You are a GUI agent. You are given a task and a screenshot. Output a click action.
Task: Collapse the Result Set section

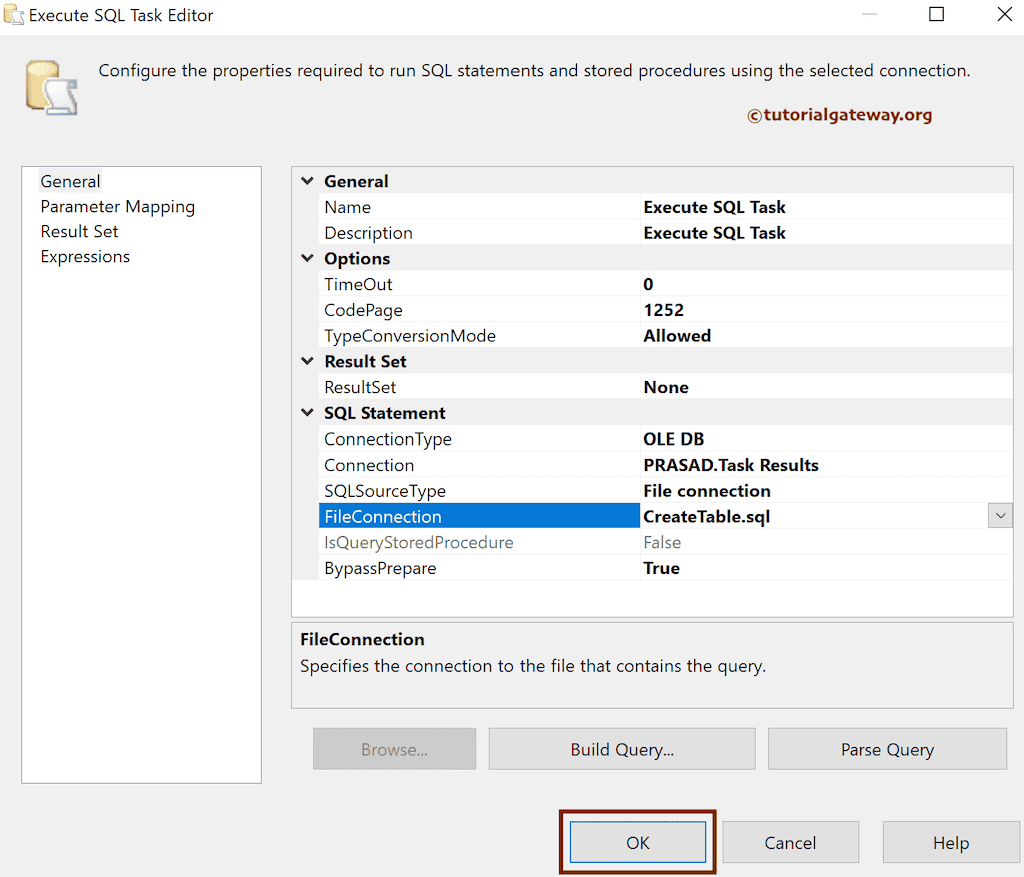[307, 361]
